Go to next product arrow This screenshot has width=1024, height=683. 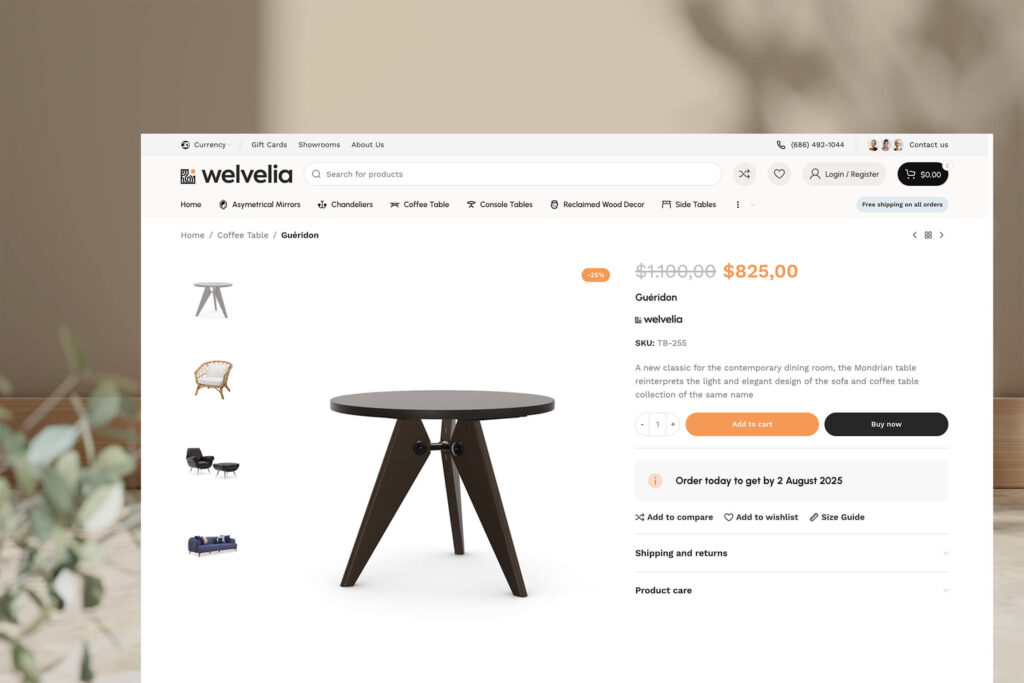[942, 235]
